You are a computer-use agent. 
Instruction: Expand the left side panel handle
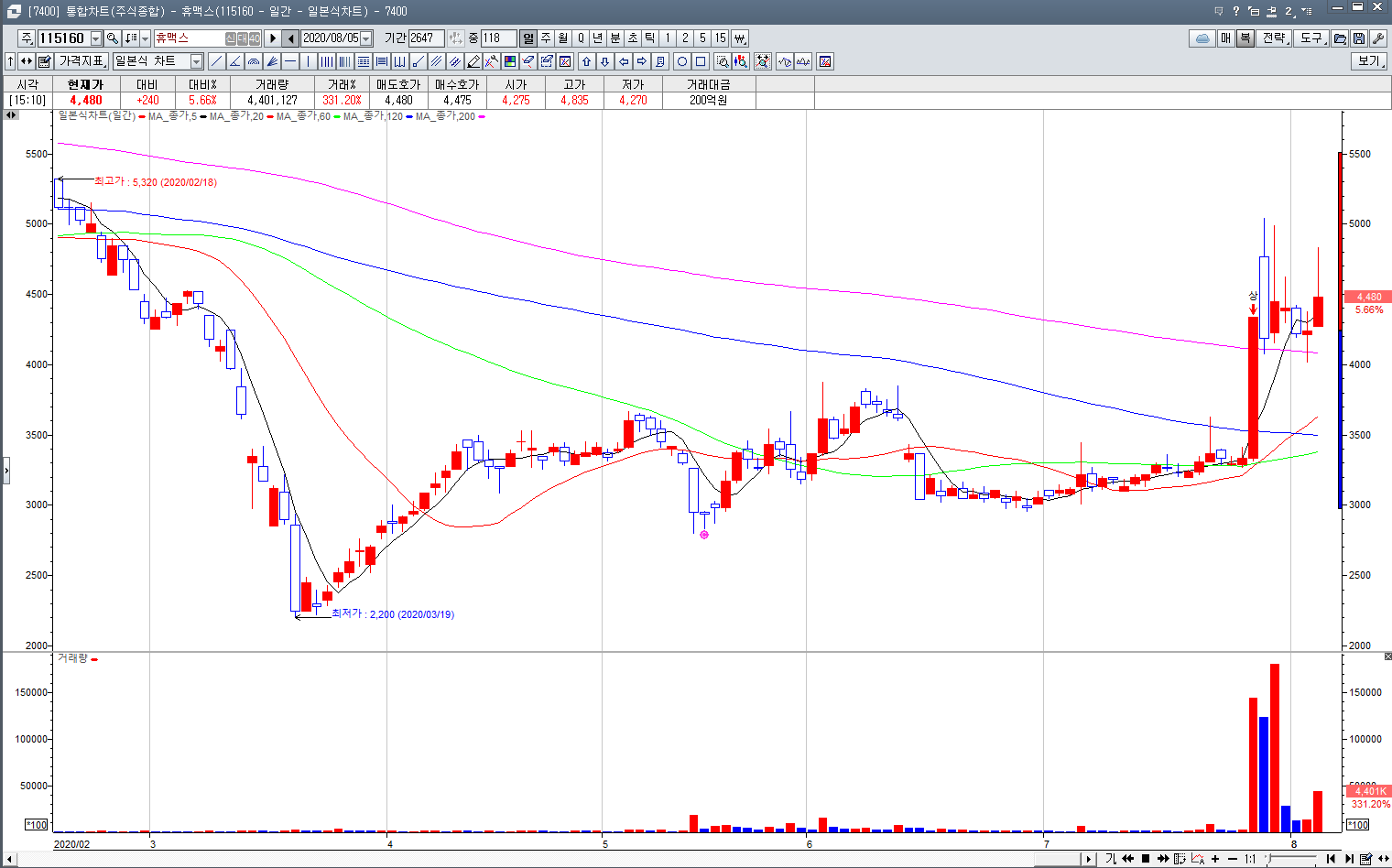pos(5,471)
